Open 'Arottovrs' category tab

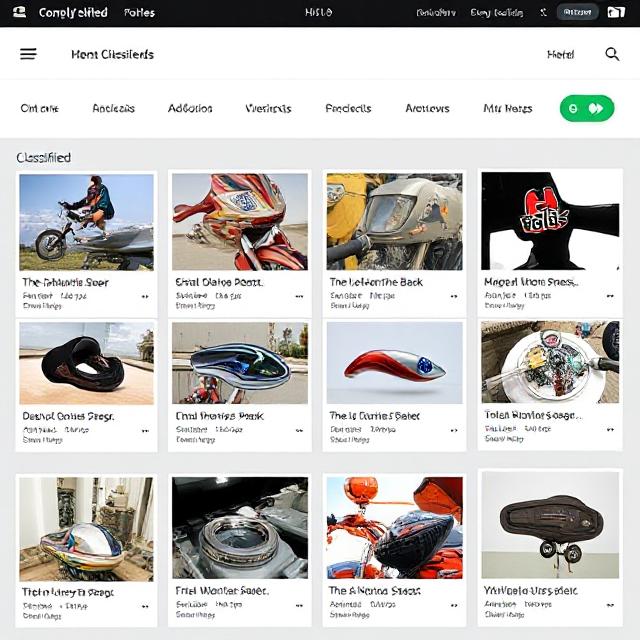(427, 109)
